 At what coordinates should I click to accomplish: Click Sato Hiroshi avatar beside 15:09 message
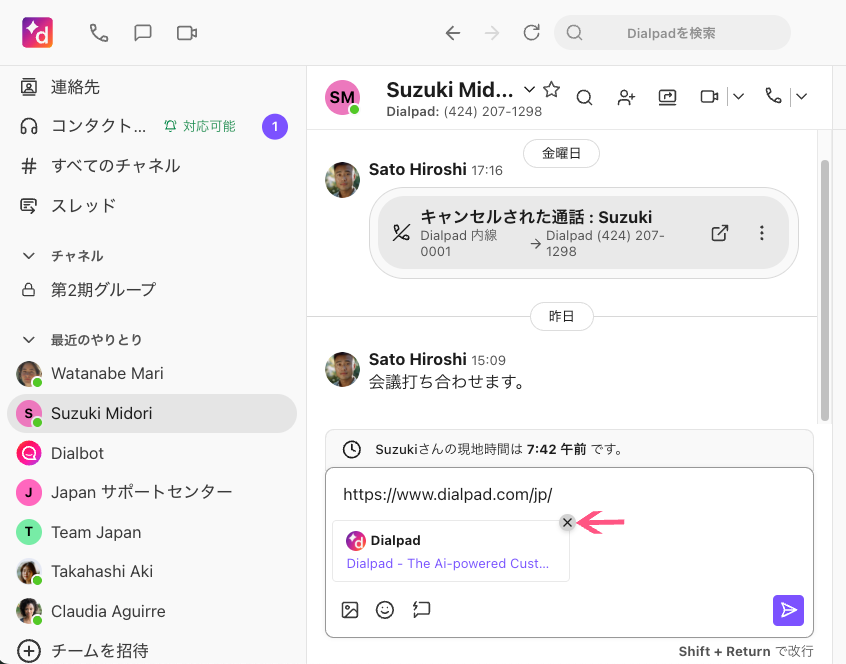pyautogui.click(x=342, y=369)
